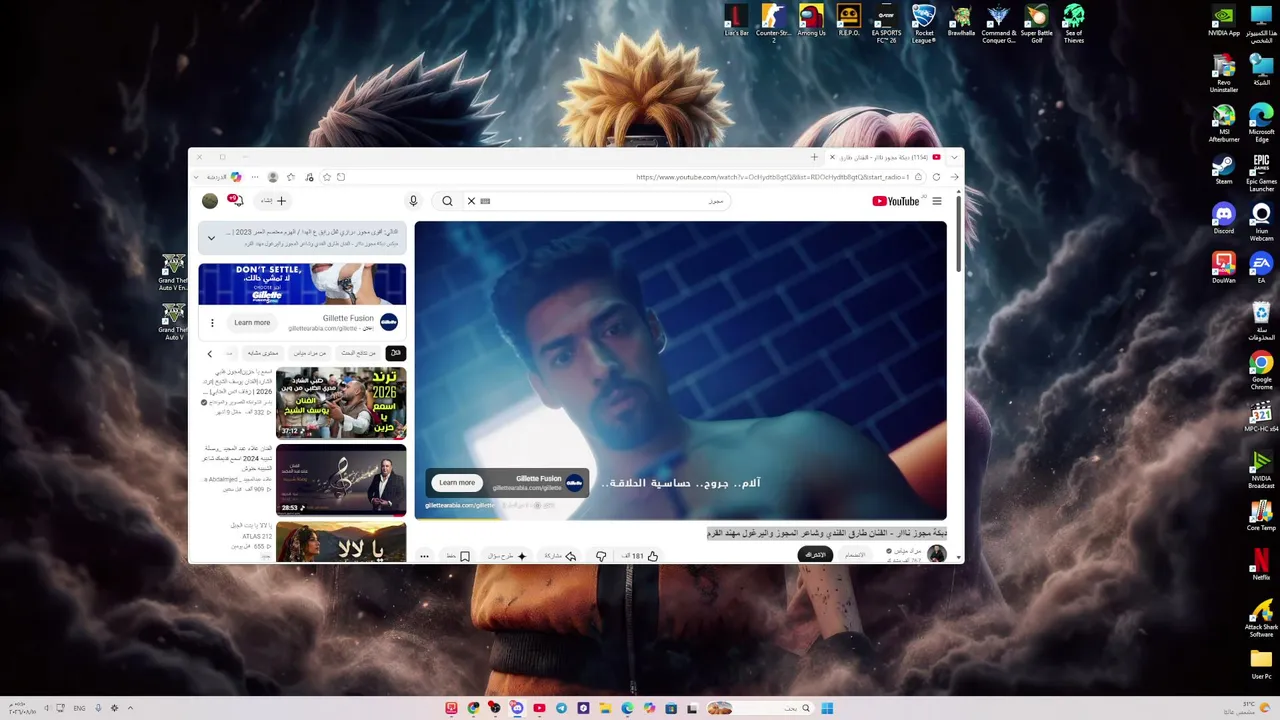The width and height of the screenshot is (1280, 720).
Task: Switch input language via ENG indicator
Action: pos(80,708)
